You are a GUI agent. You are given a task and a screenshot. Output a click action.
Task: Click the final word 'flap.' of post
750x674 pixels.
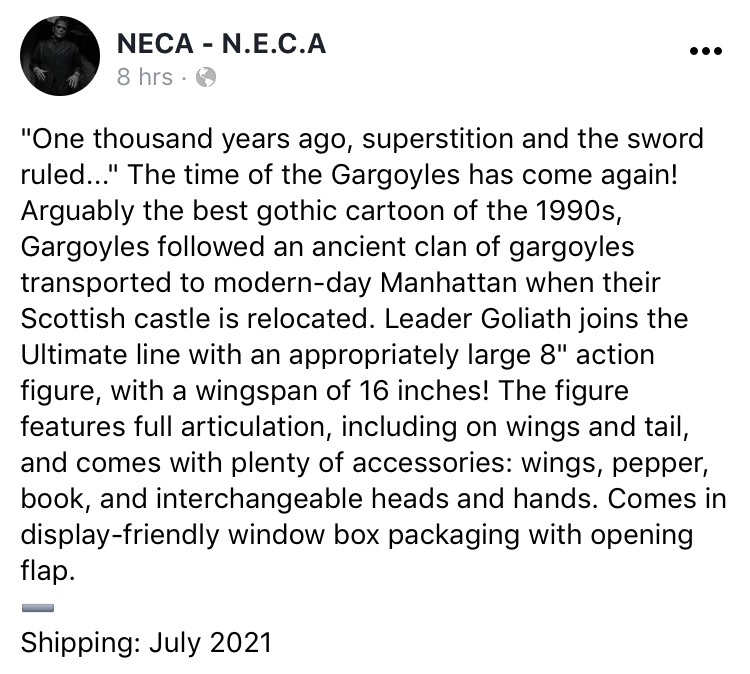(48, 571)
